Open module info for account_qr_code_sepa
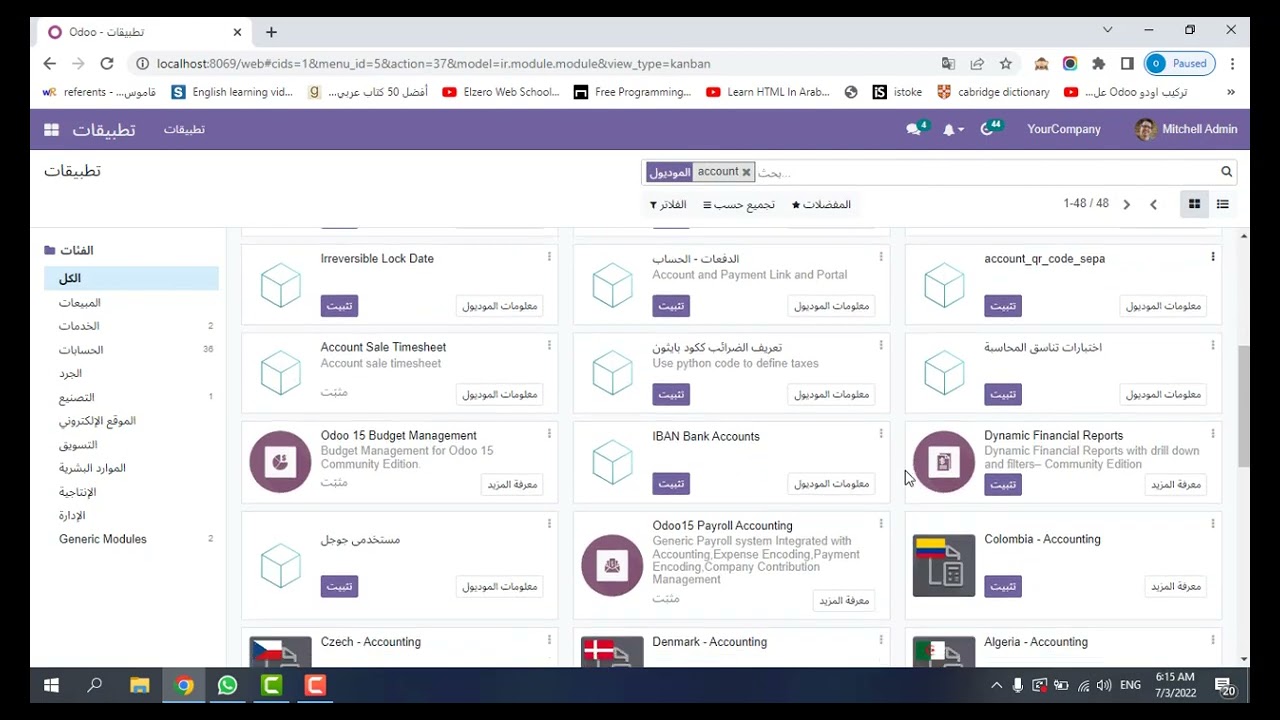1280x720 pixels. click(x=1163, y=306)
